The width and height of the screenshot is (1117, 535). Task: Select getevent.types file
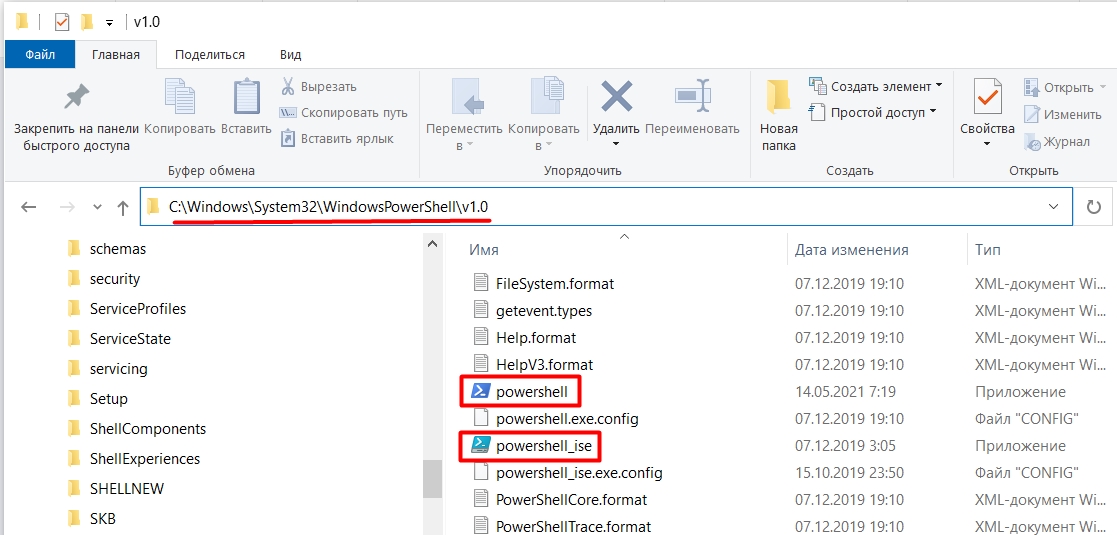[x=532, y=311]
